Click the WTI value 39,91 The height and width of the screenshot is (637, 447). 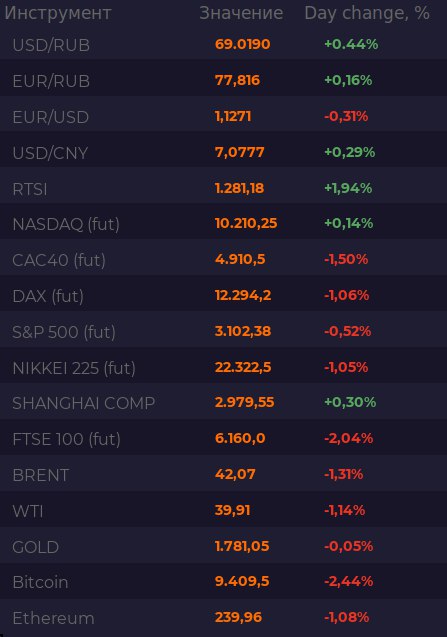pos(232,510)
